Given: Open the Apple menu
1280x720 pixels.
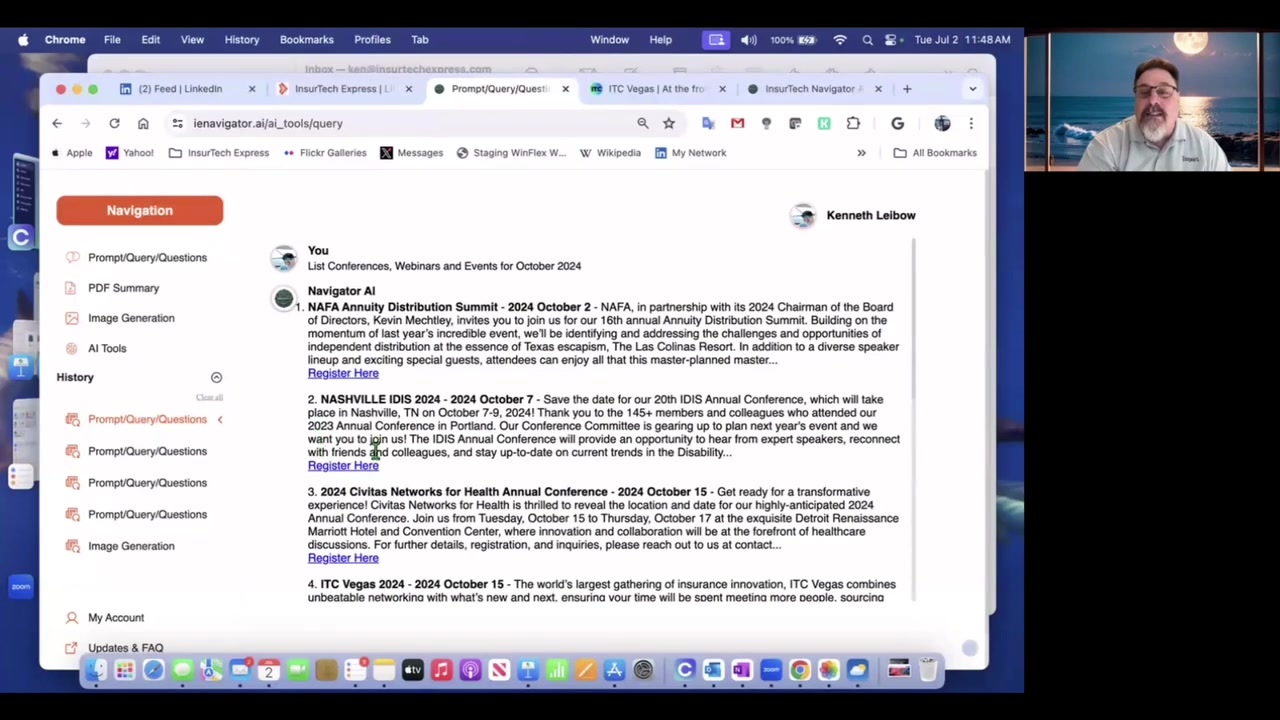Looking at the screenshot, I should [x=23, y=40].
